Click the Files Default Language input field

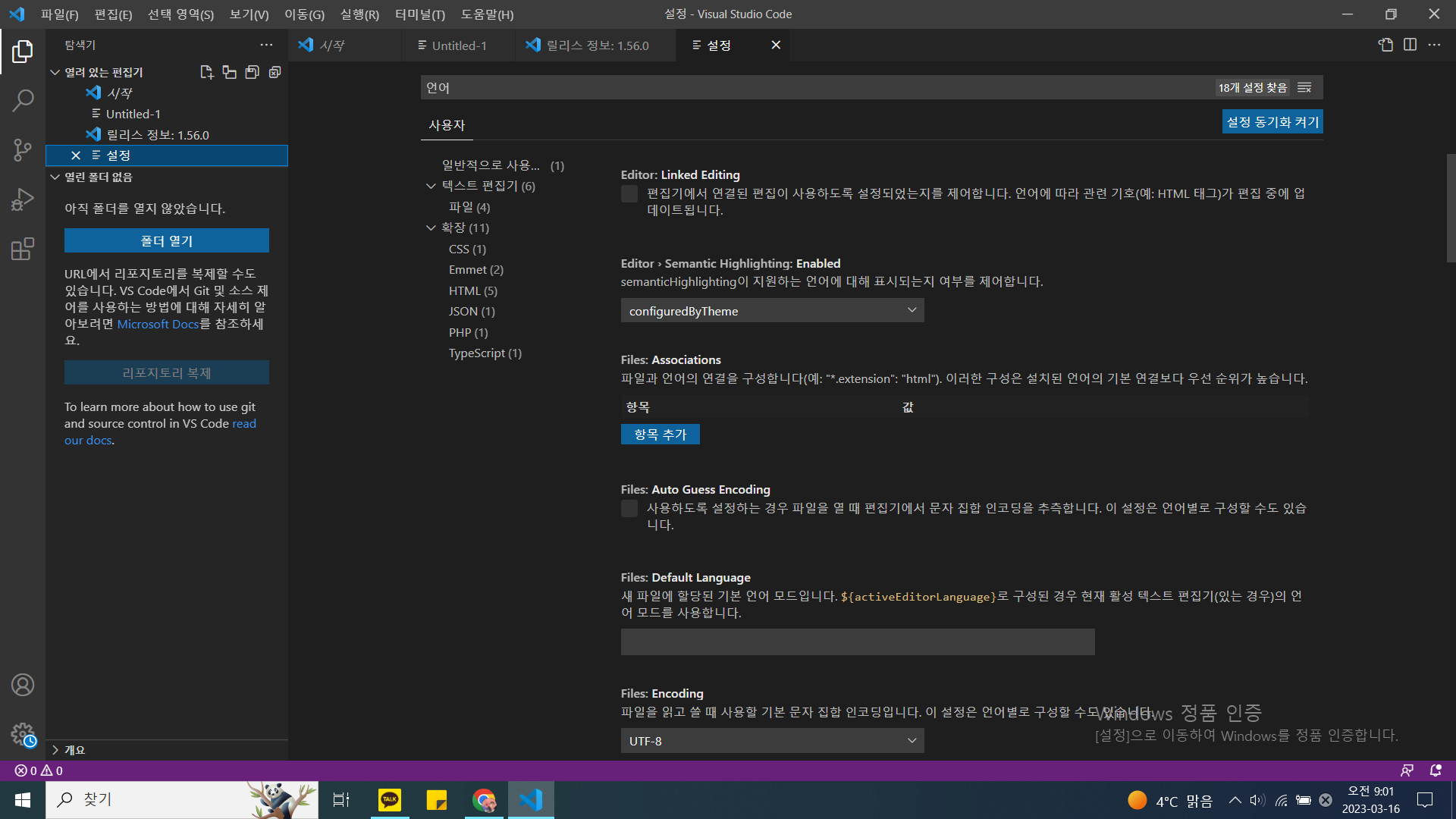(x=857, y=642)
